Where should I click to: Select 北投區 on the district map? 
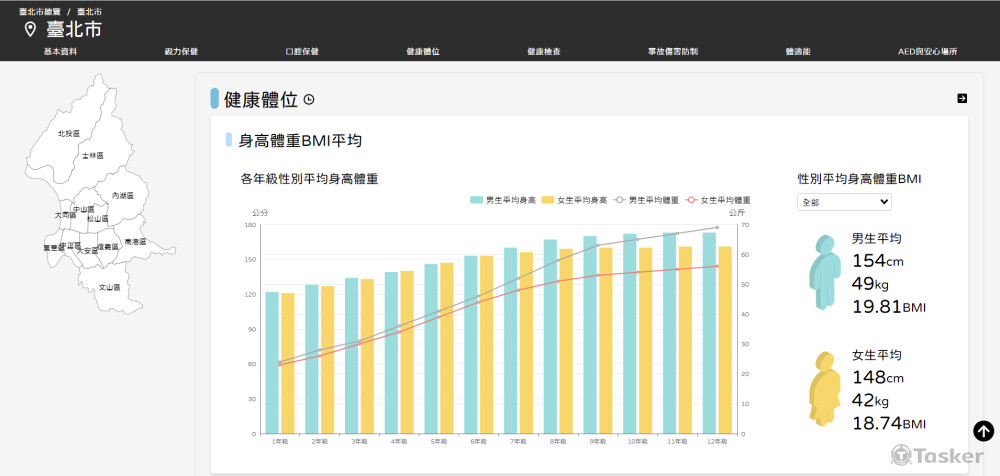pos(68,134)
